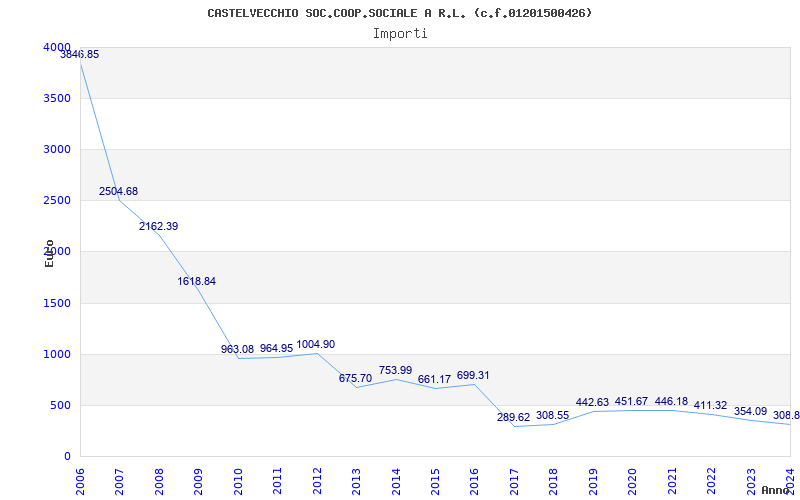Select the 446.18 data label
The image size is (800, 500).
pos(671,401)
